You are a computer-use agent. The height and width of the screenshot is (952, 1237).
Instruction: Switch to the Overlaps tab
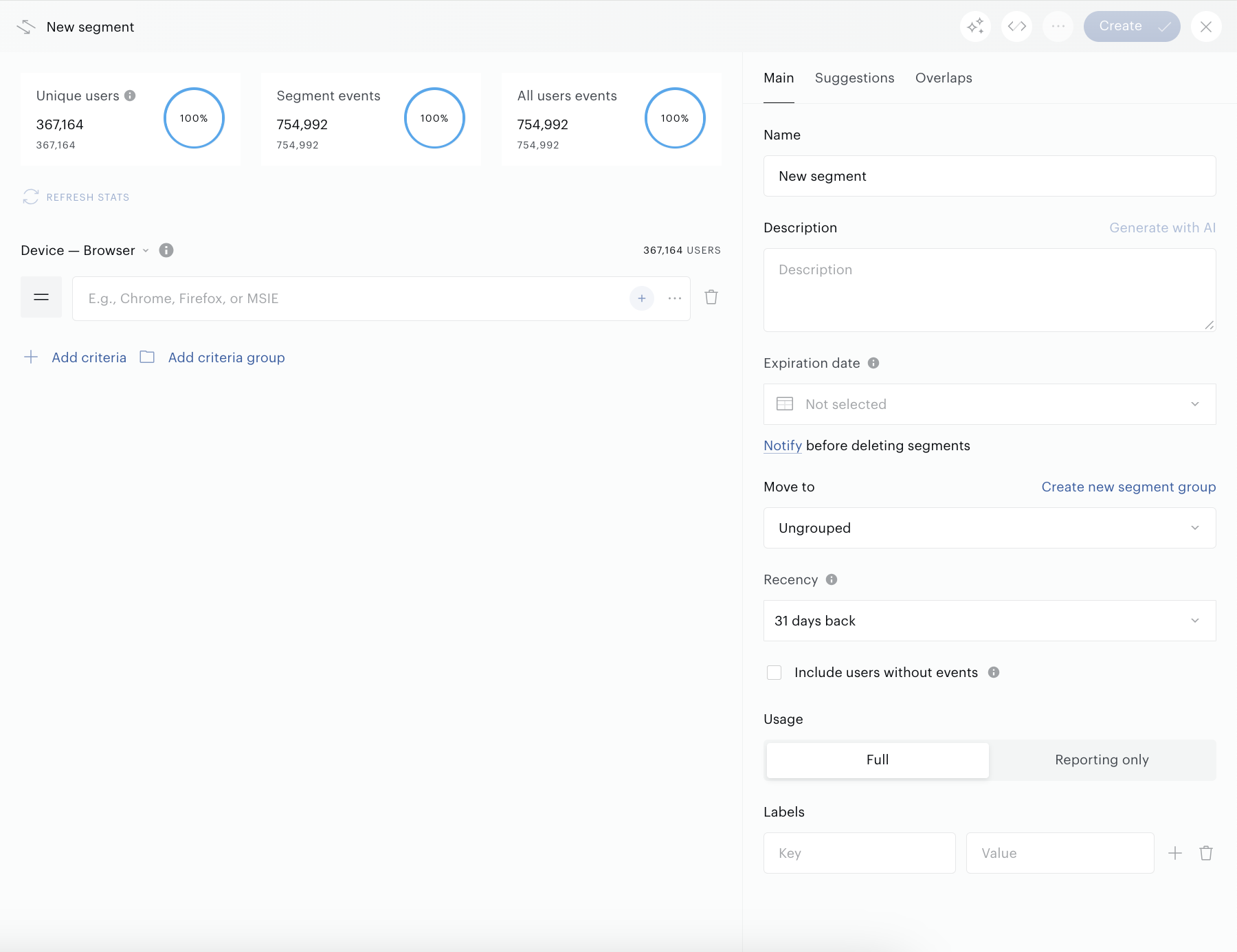[x=944, y=78]
